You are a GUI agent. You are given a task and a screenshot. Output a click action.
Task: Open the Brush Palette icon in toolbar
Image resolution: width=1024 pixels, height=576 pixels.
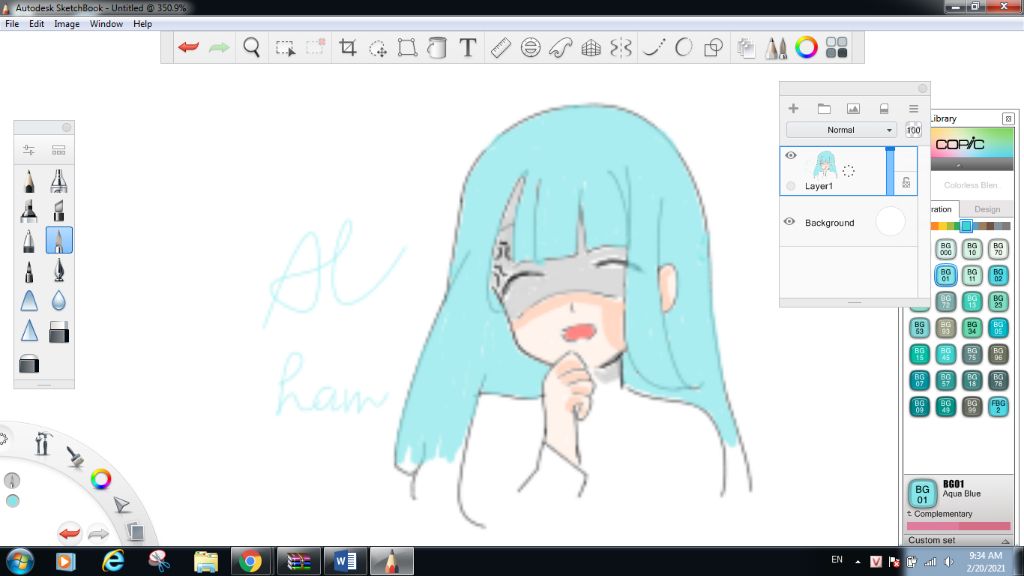click(776, 48)
